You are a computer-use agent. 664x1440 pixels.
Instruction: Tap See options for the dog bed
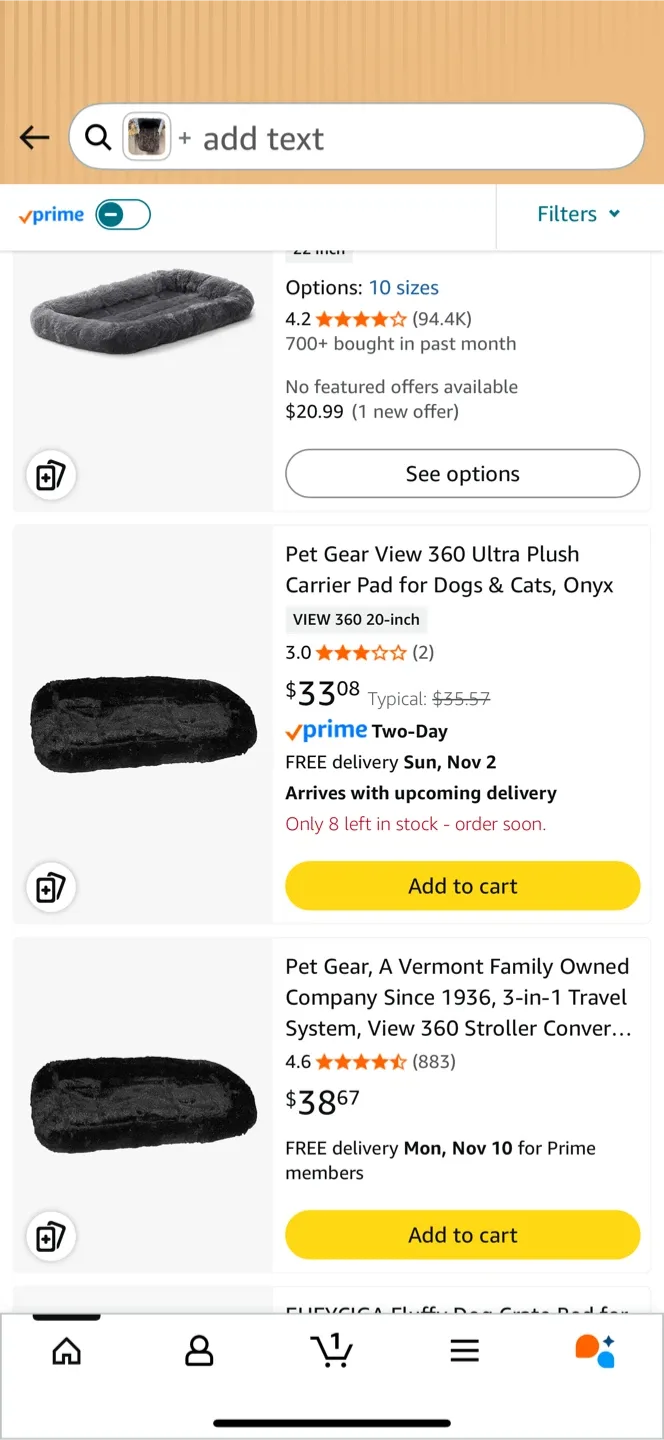click(x=462, y=473)
